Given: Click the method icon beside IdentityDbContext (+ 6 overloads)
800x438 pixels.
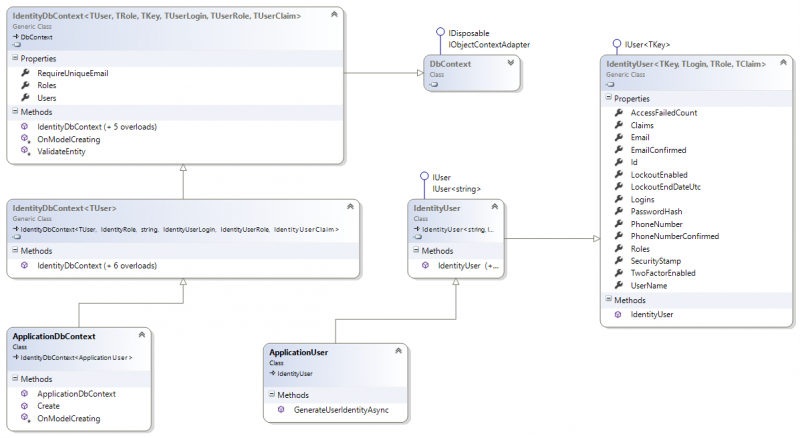Looking at the screenshot, I should point(24,265).
